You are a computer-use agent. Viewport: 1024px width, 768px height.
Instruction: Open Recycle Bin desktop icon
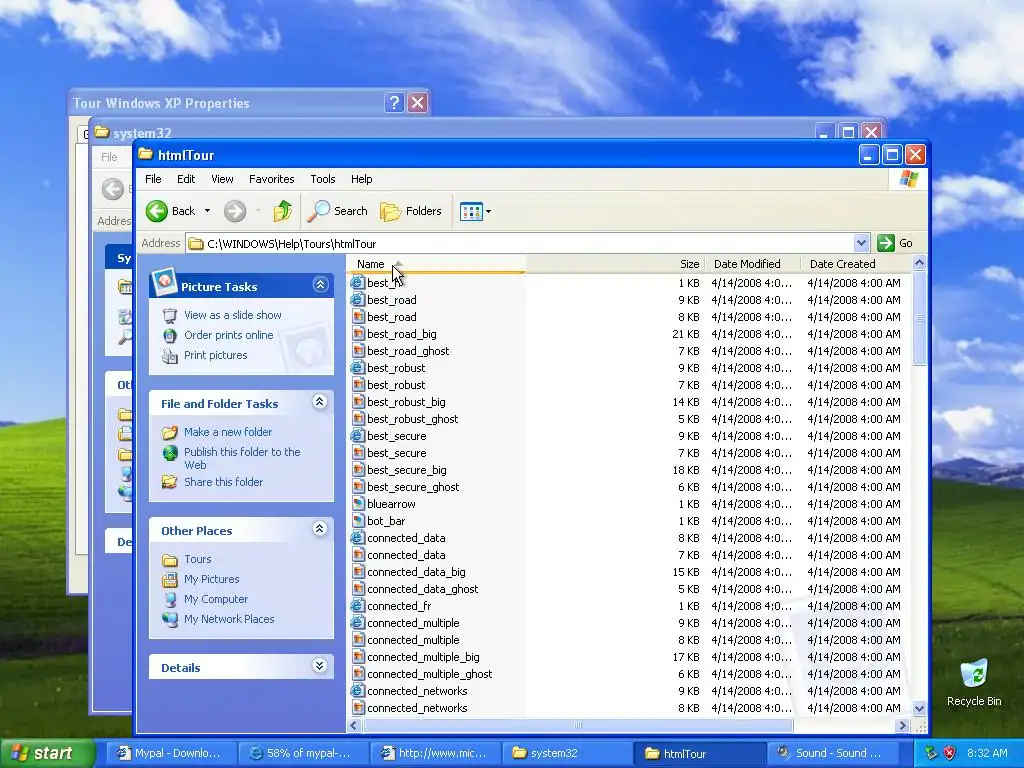coord(974,683)
